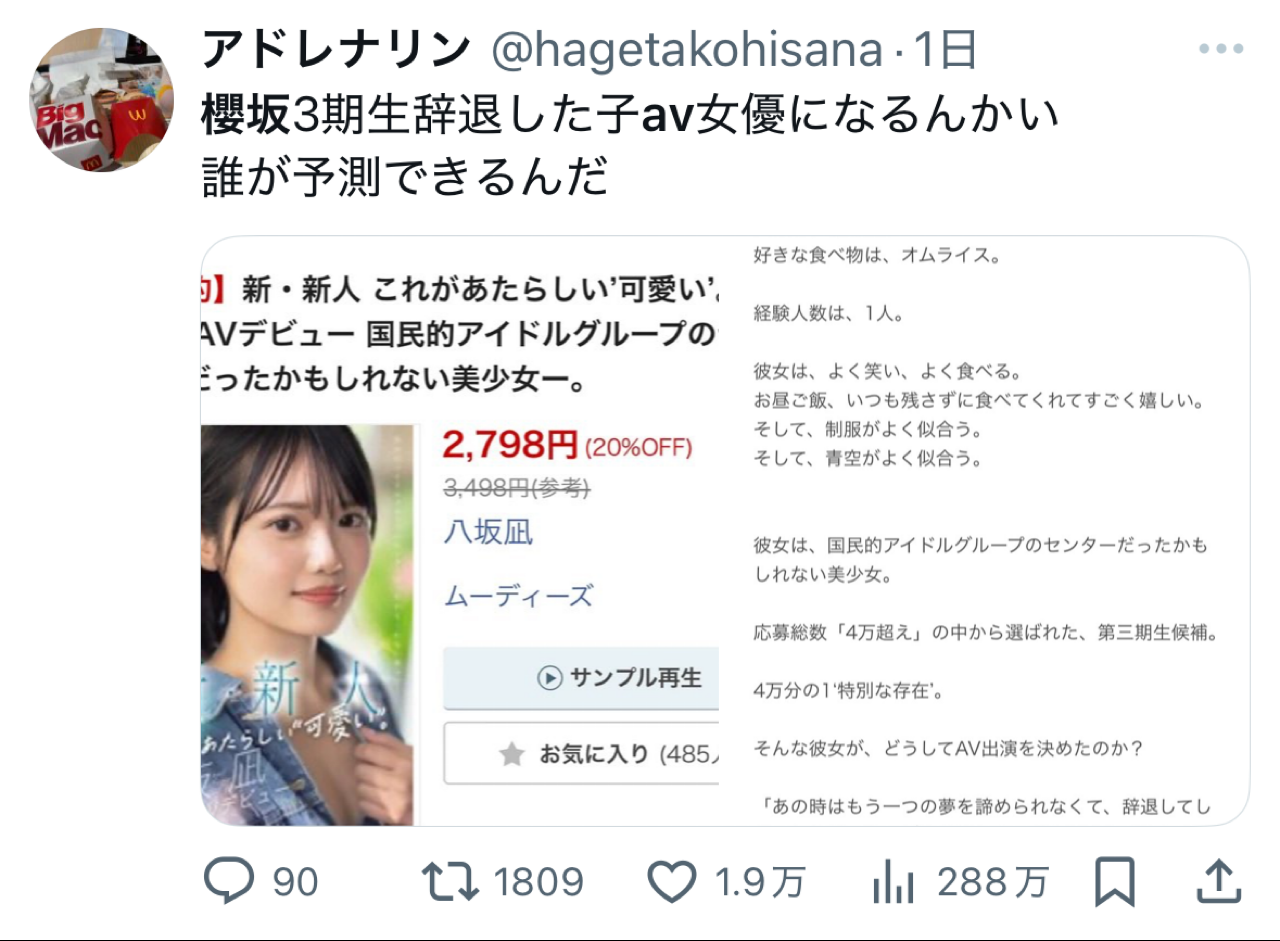Screen dimensions: 1280x941
Task: Retweet using the repost arrows icon
Action: click(449, 882)
